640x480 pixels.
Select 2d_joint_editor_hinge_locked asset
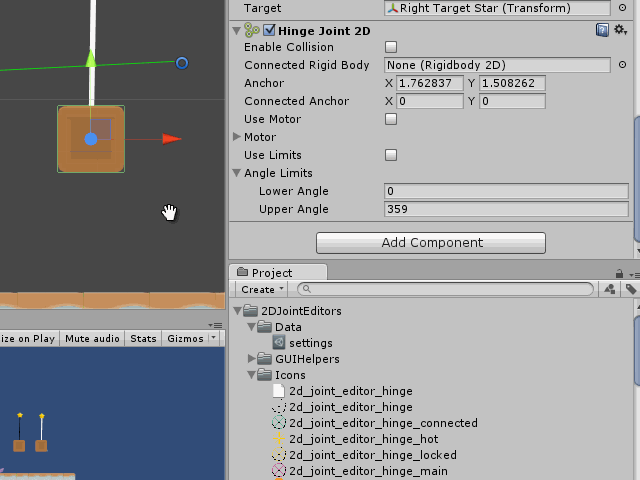point(373,455)
